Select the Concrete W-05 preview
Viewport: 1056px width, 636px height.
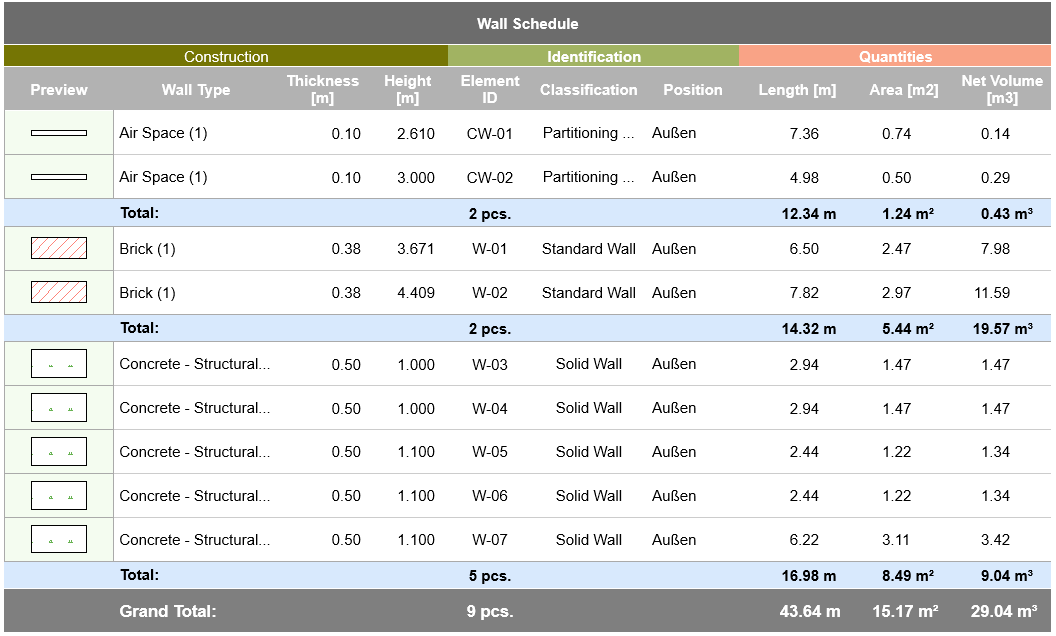point(58,450)
